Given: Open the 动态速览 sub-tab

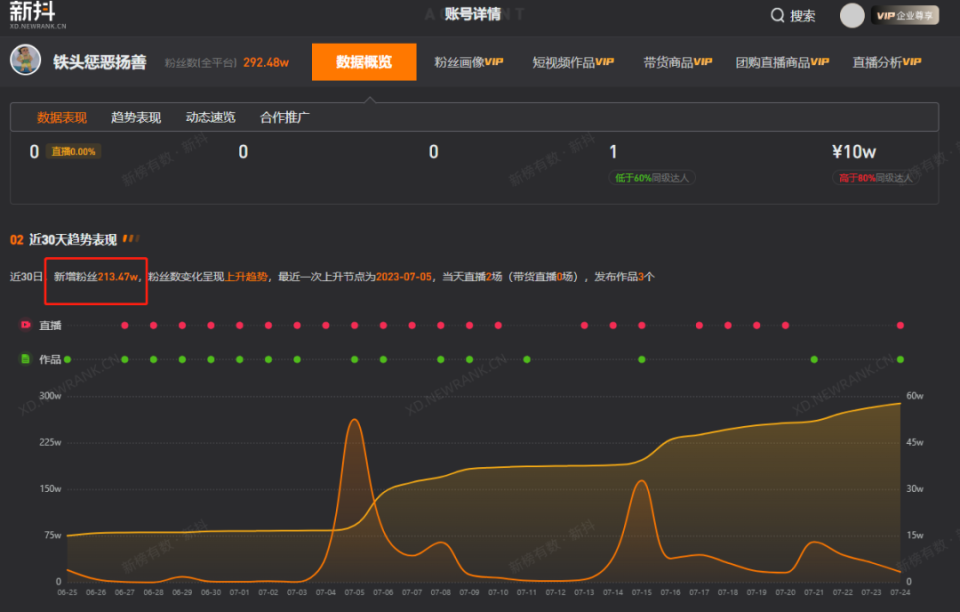Looking at the screenshot, I should pyautogui.click(x=211, y=118).
